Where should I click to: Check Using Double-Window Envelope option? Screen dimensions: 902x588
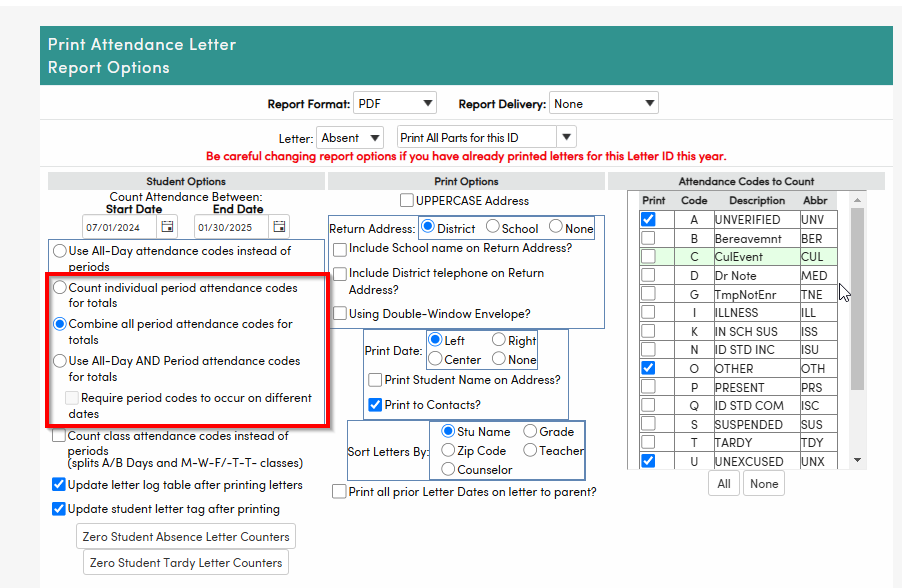point(340,314)
